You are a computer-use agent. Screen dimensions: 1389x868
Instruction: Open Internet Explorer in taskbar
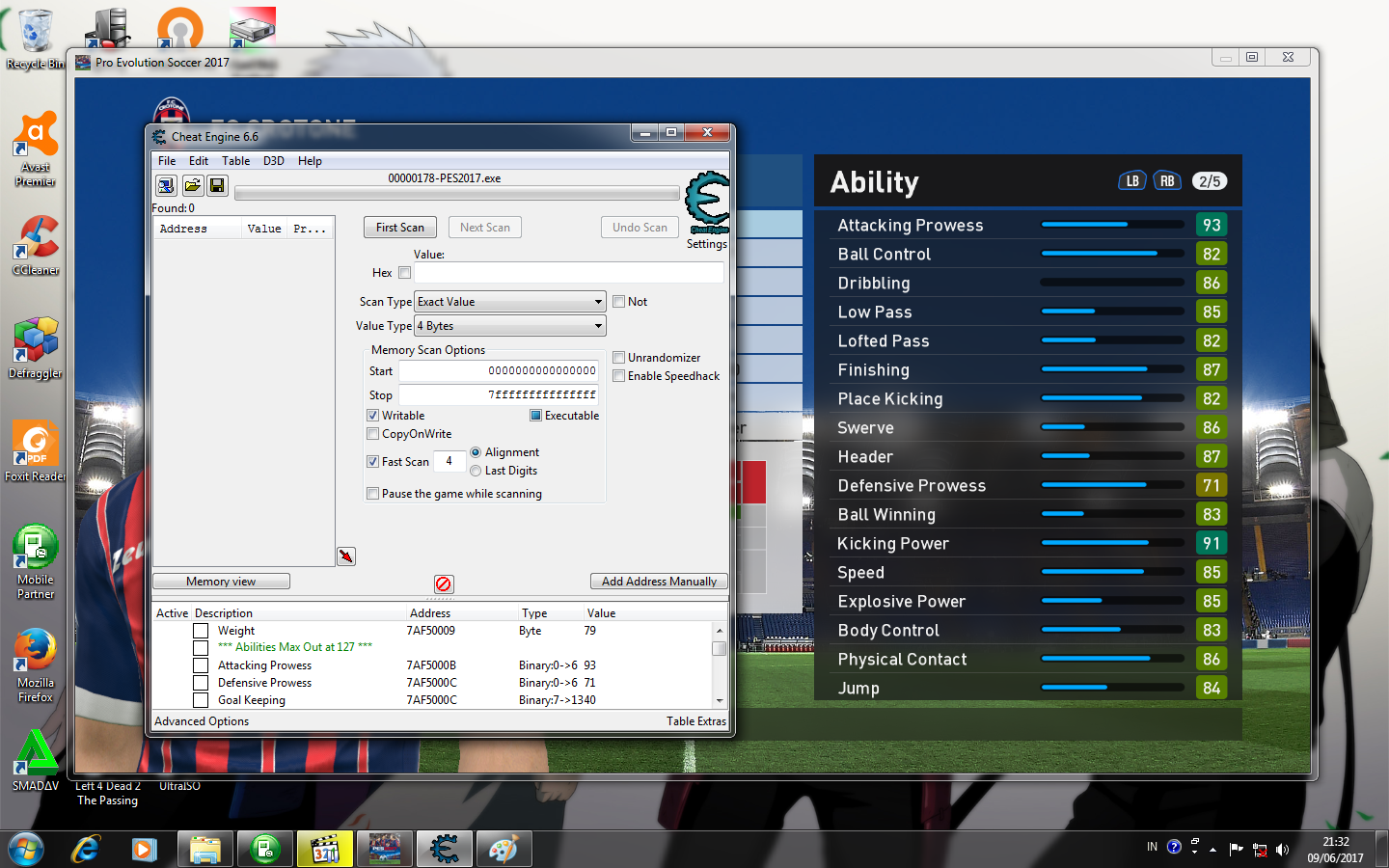click(x=86, y=850)
